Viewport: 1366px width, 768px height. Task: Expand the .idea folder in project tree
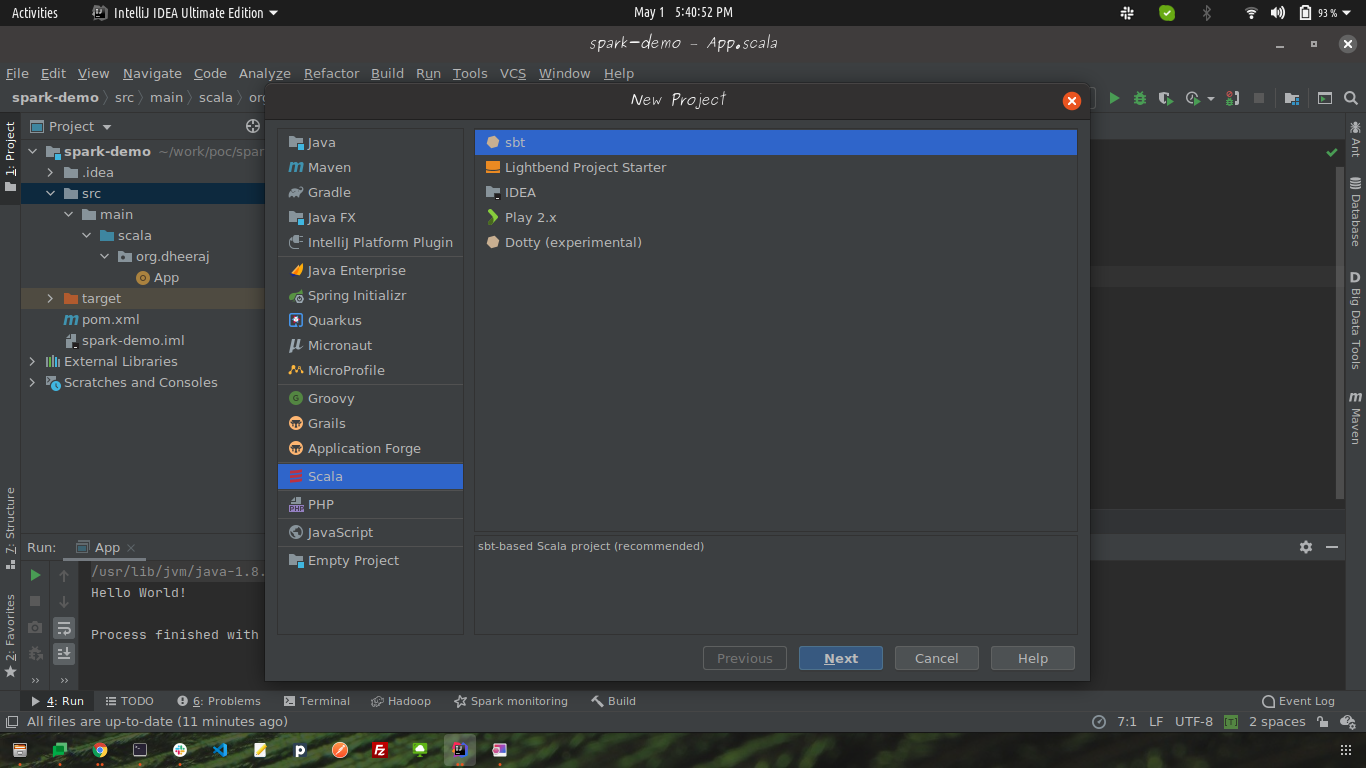point(50,173)
